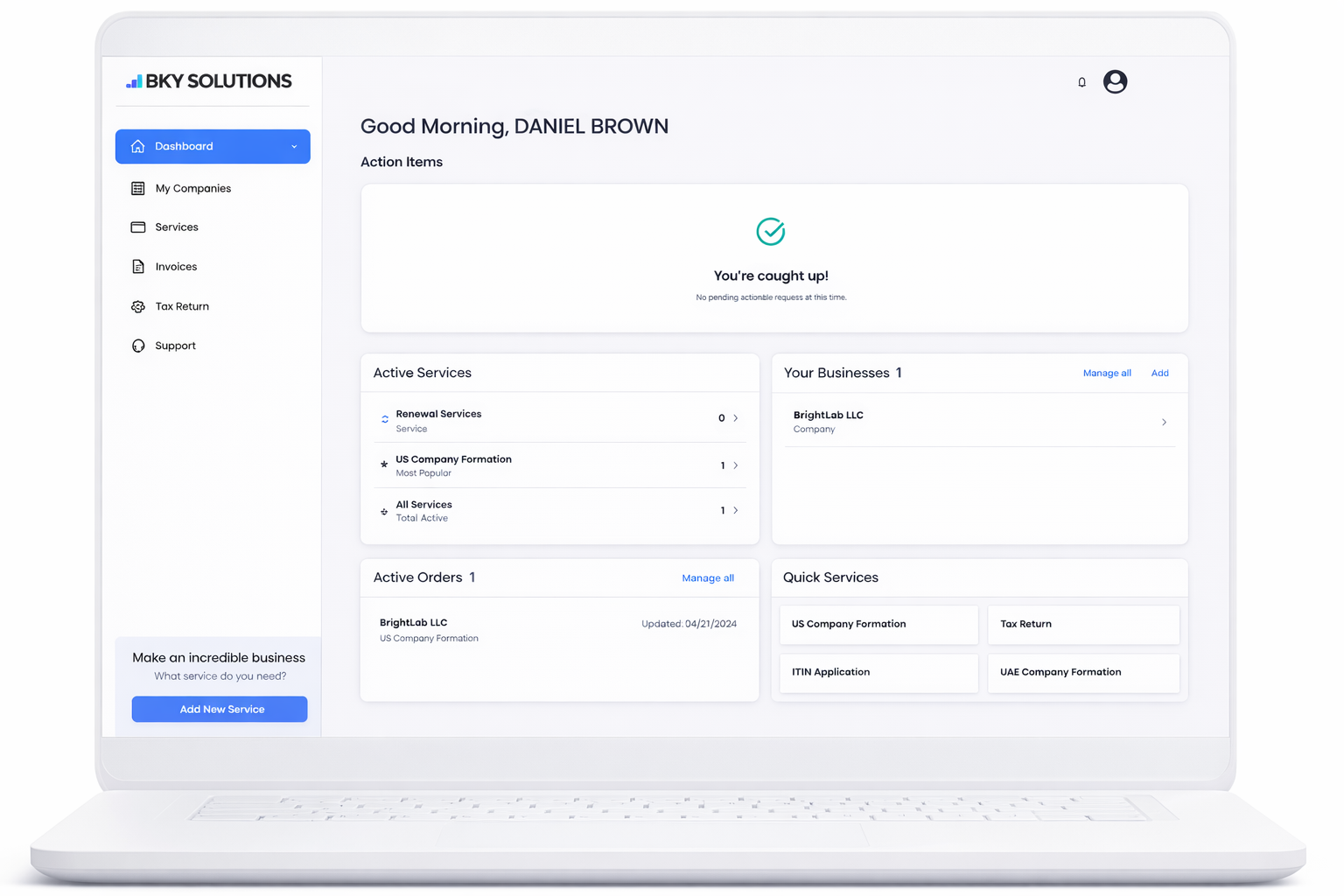The height and width of the screenshot is (896, 1344).
Task: Select ITIN Application quick service
Action: (x=878, y=673)
